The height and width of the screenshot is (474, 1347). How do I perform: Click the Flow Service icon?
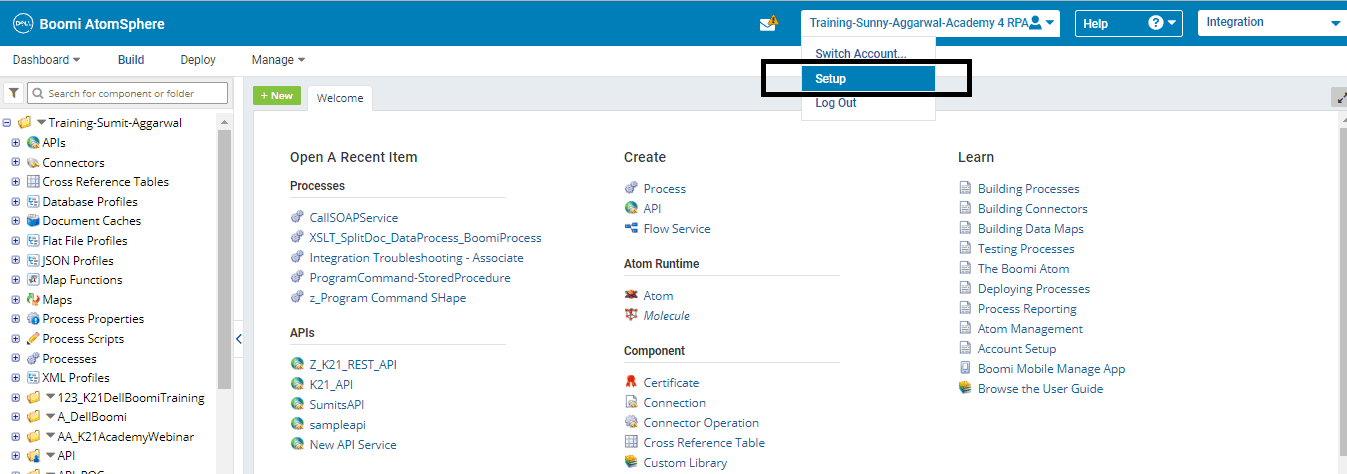tap(631, 228)
